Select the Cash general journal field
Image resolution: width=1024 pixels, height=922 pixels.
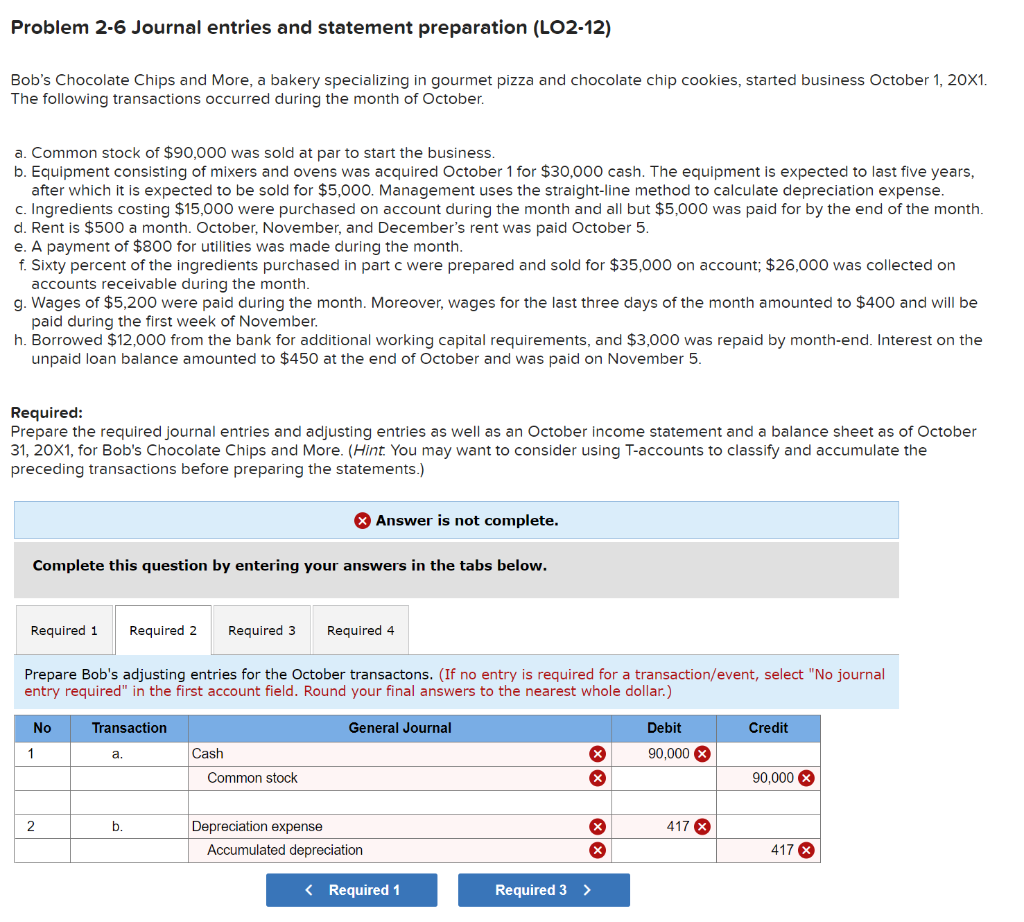[400, 754]
